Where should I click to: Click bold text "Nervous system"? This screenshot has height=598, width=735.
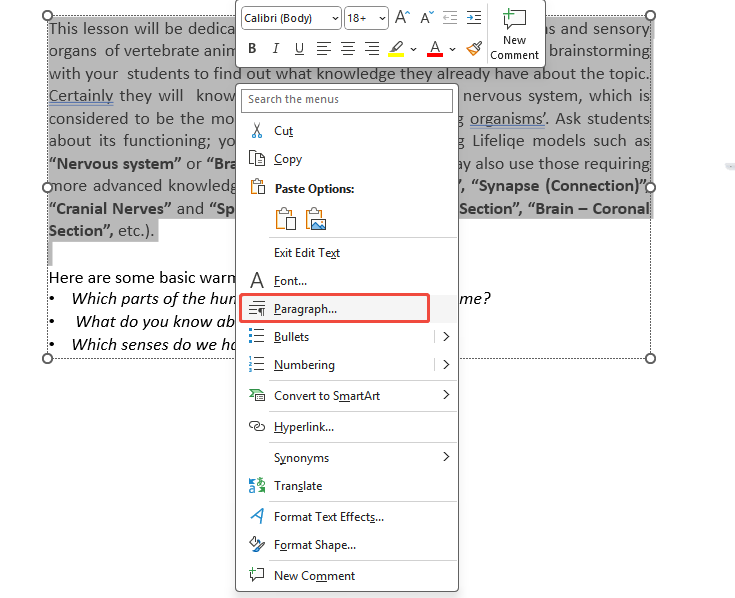coord(115,164)
